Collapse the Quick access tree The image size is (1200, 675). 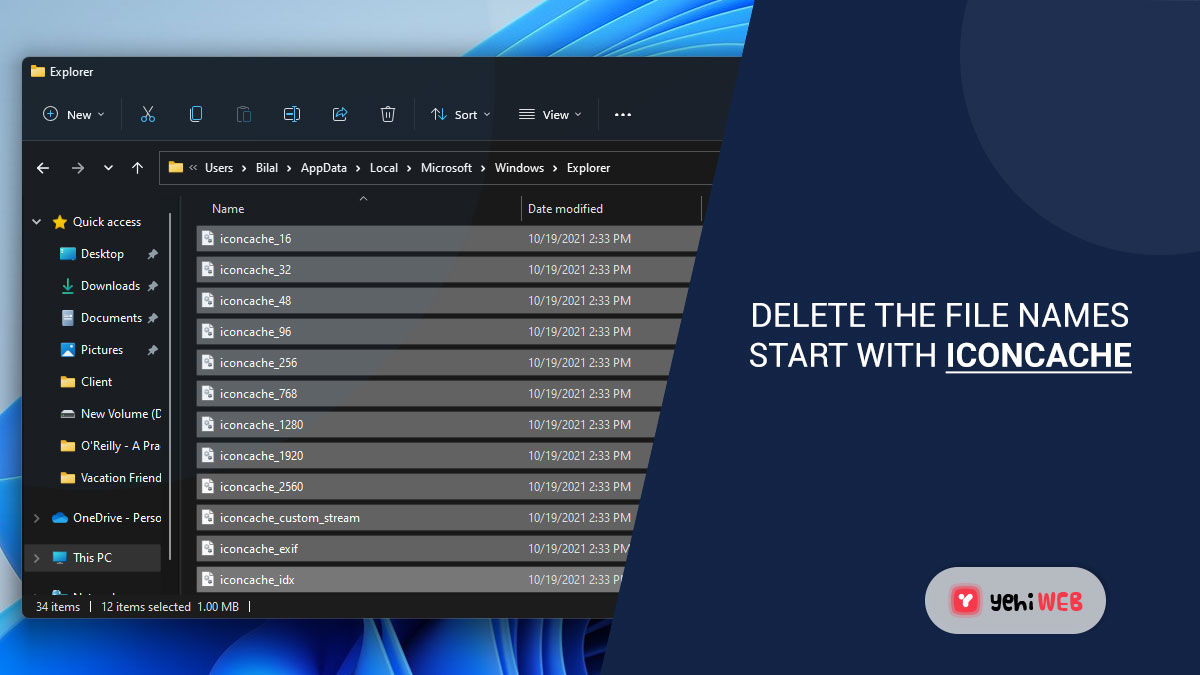pos(37,222)
